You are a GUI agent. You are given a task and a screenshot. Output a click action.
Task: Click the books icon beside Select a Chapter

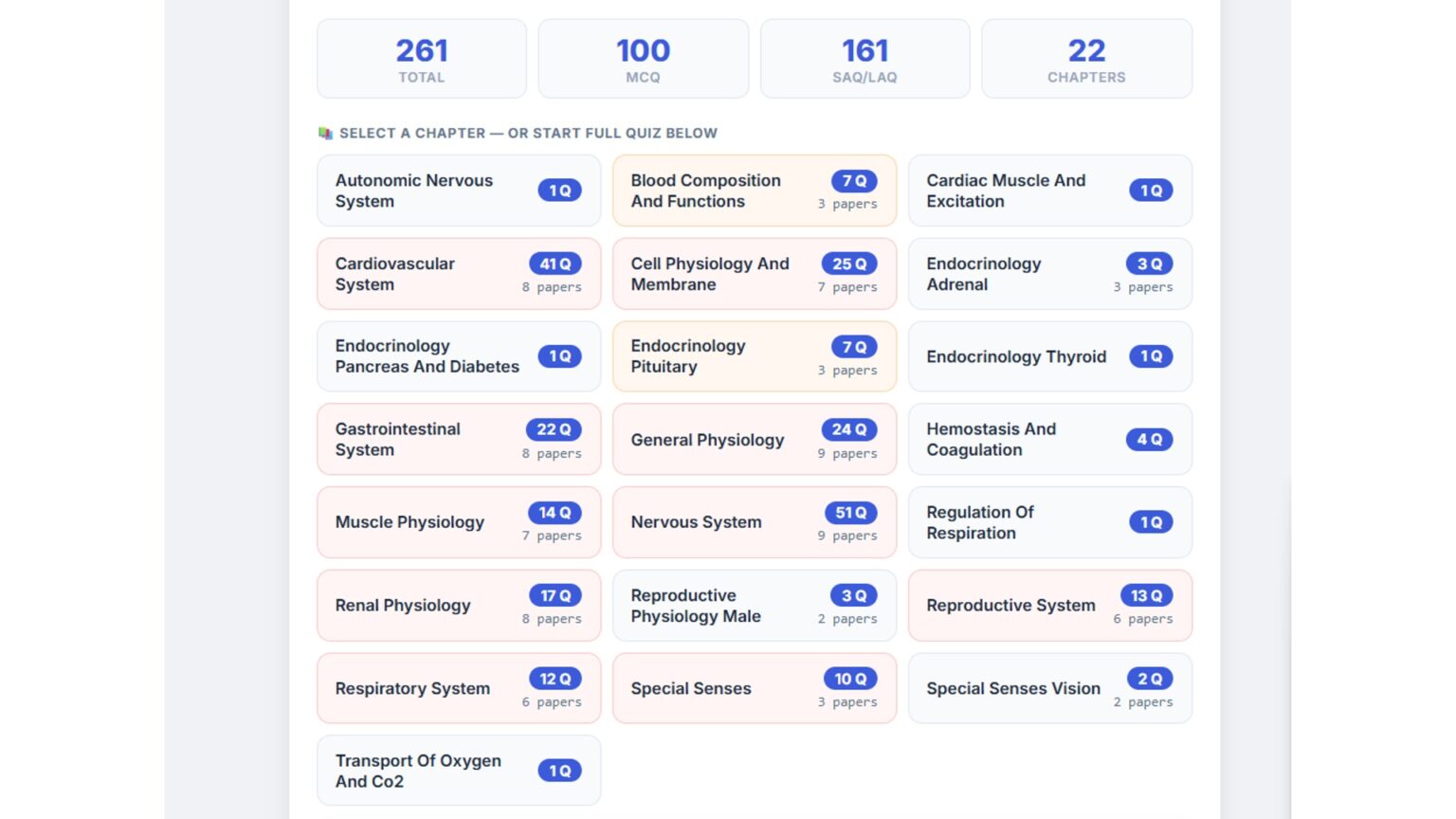coord(325,134)
